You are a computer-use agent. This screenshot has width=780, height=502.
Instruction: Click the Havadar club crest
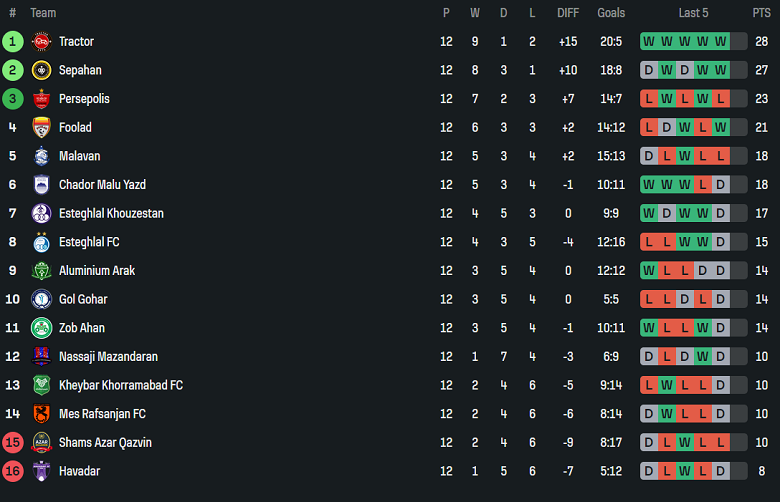41,471
